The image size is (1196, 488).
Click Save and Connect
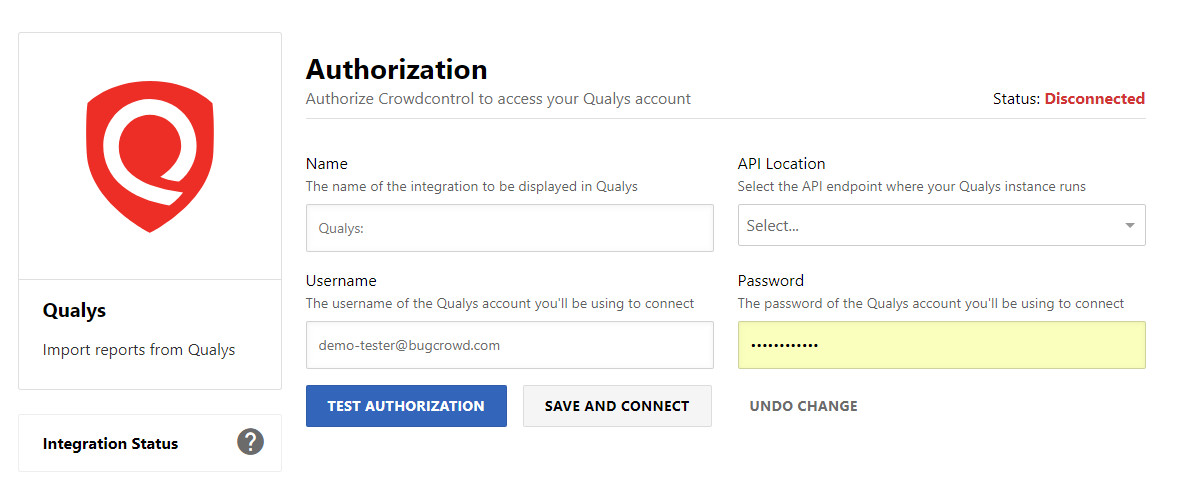[617, 406]
